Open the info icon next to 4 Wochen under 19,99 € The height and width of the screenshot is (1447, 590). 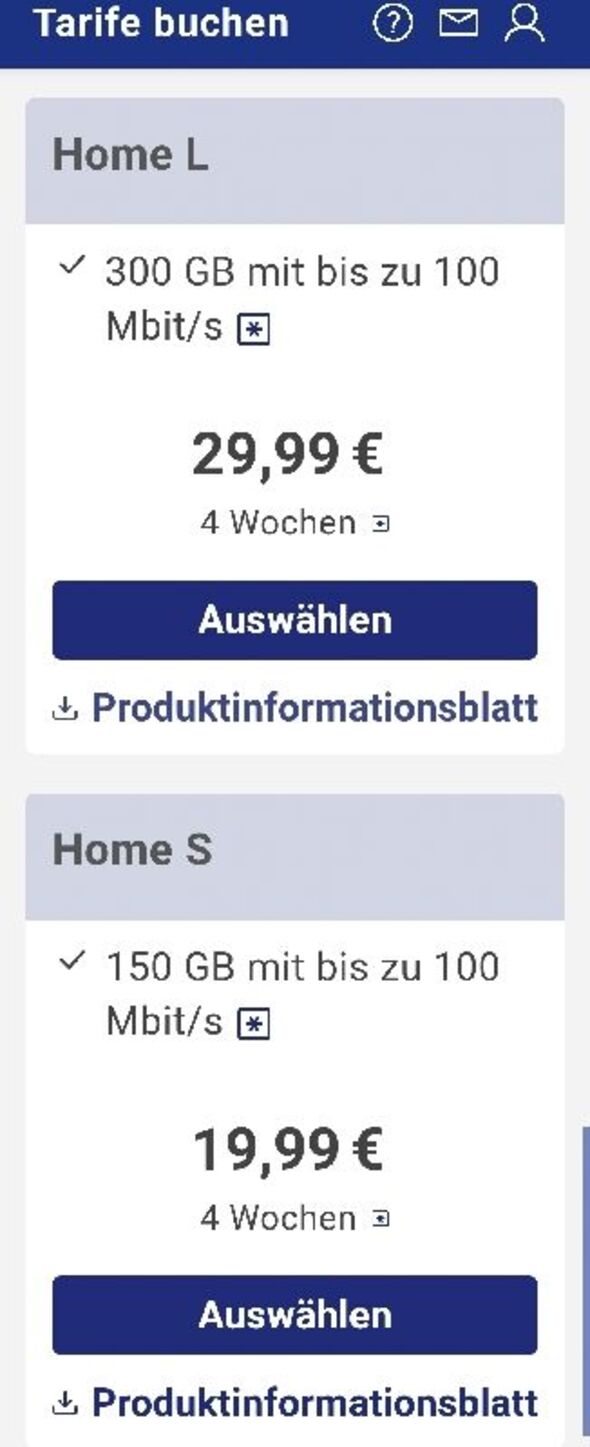[379, 1218]
